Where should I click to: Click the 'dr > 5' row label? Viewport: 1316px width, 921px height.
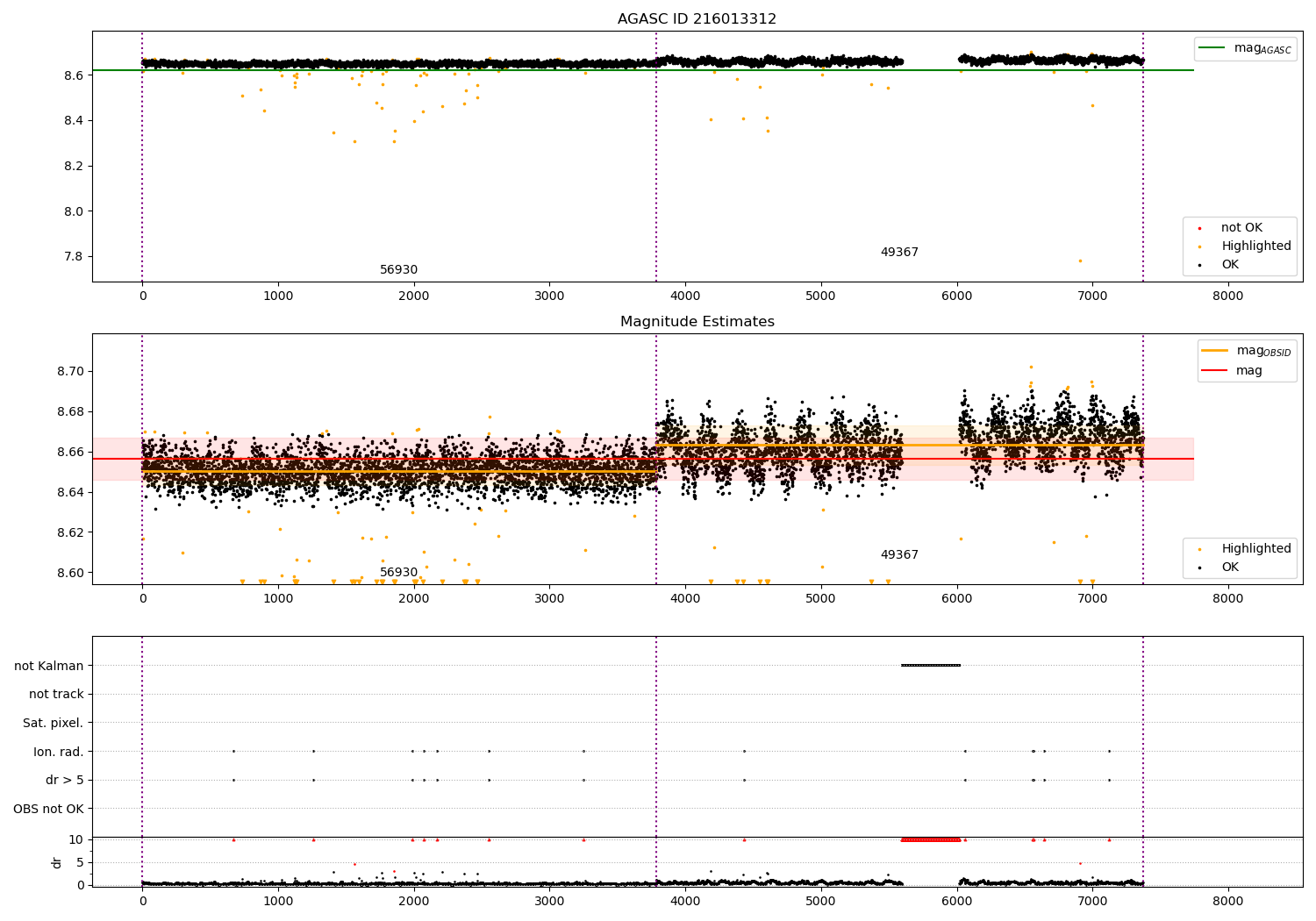[64, 780]
